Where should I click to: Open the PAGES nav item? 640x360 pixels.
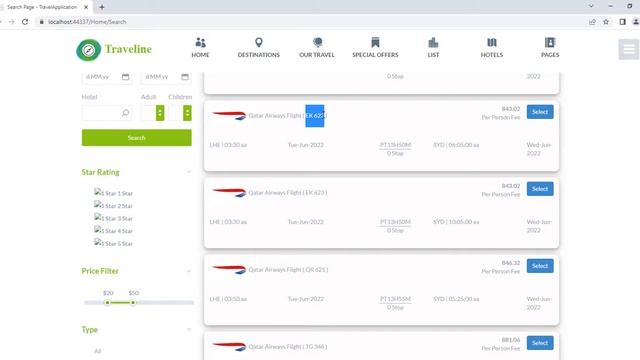pos(550,48)
